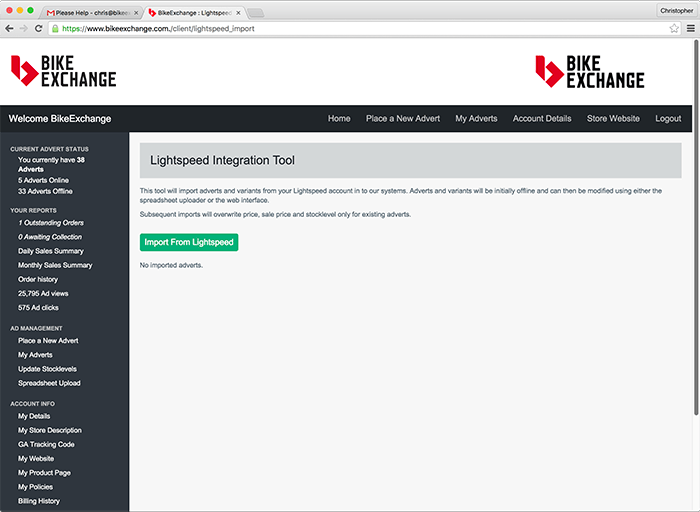Click the green padlock security icon

(55, 29)
